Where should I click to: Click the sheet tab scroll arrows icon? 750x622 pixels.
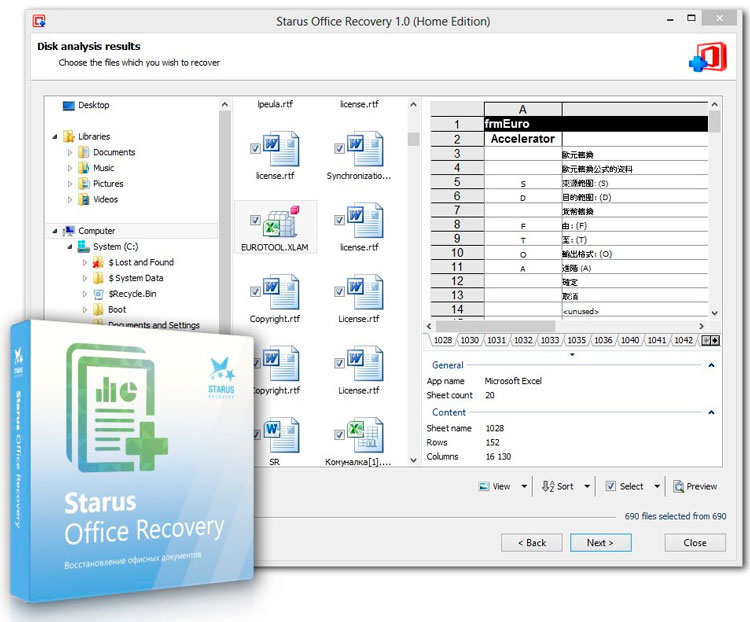tap(711, 340)
